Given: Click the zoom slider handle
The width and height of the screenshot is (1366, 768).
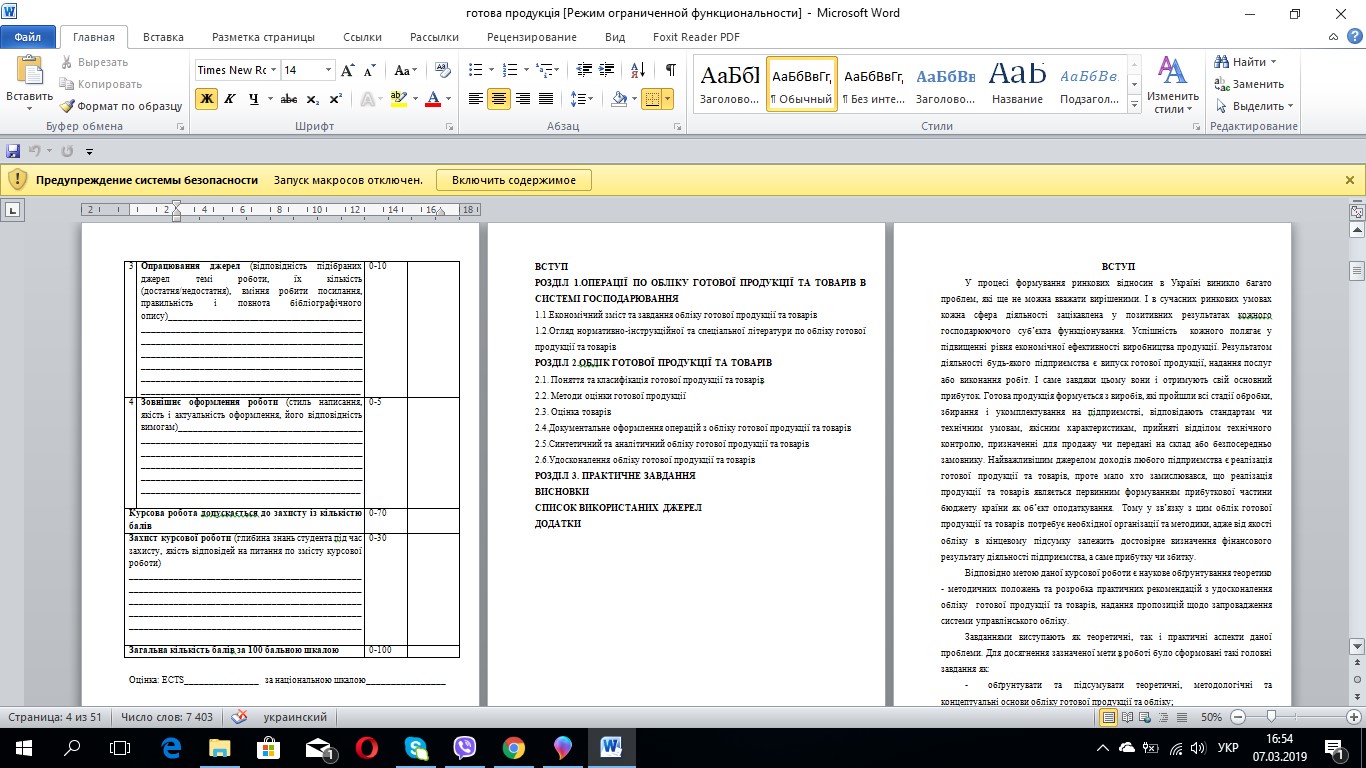Looking at the screenshot, I should tap(1271, 717).
